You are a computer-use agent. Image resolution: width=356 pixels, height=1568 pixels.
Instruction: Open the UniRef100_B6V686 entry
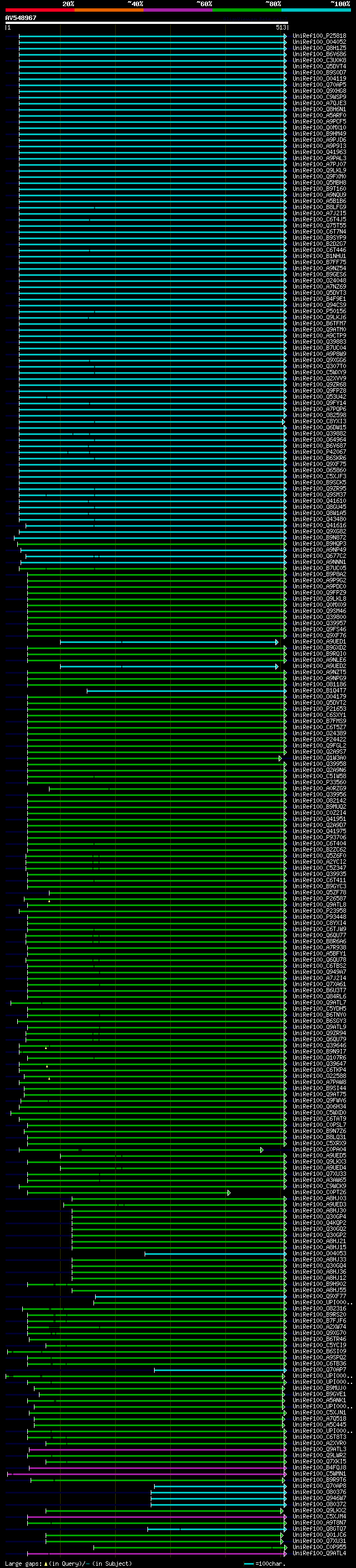click(319, 54)
